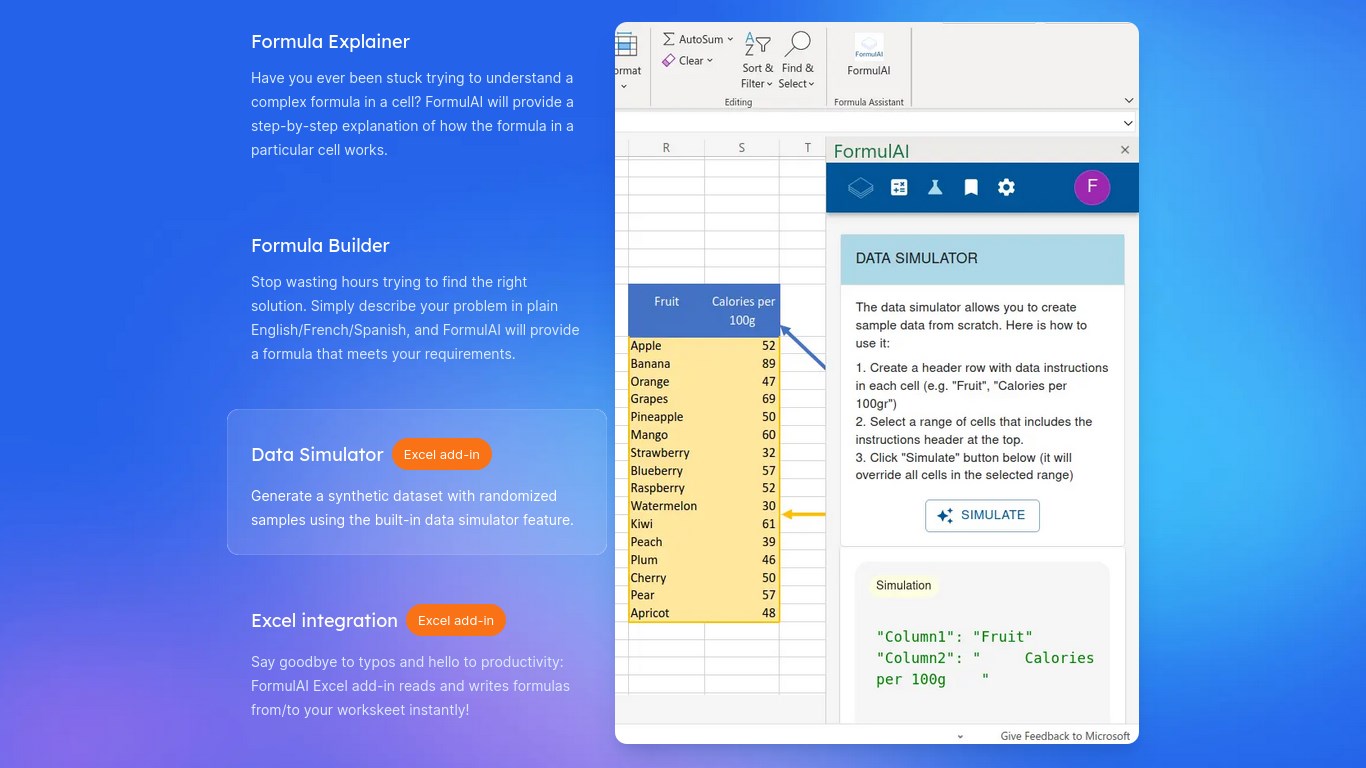Image resolution: width=1366 pixels, height=768 pixels.
Task: Select the Pear cell
Action: [x=666, y=595]
